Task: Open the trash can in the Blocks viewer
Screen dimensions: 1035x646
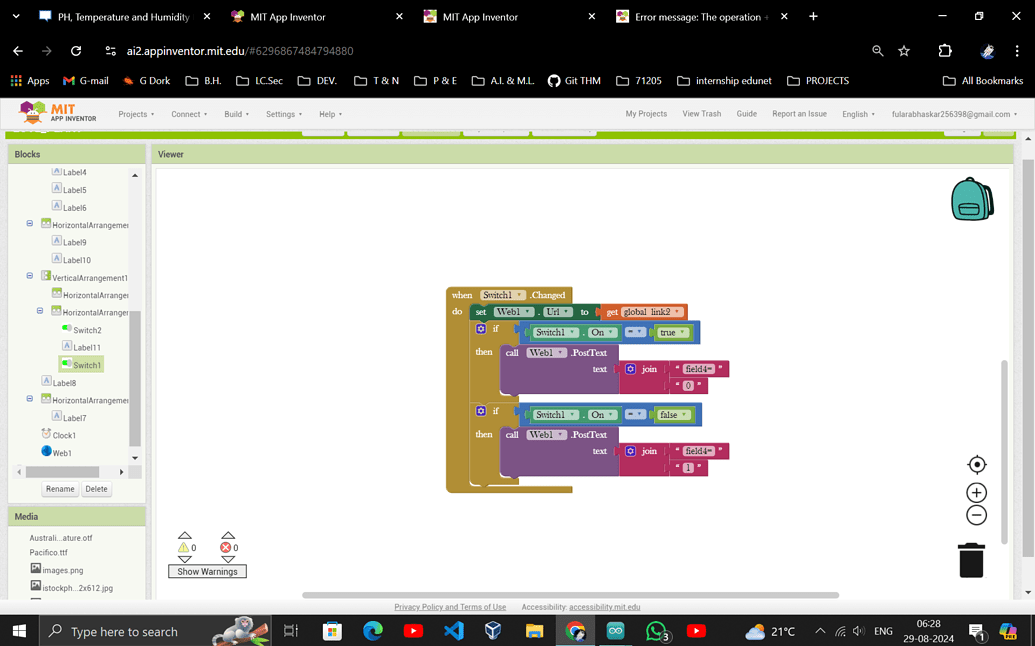Action: click(x=970, y=560)
